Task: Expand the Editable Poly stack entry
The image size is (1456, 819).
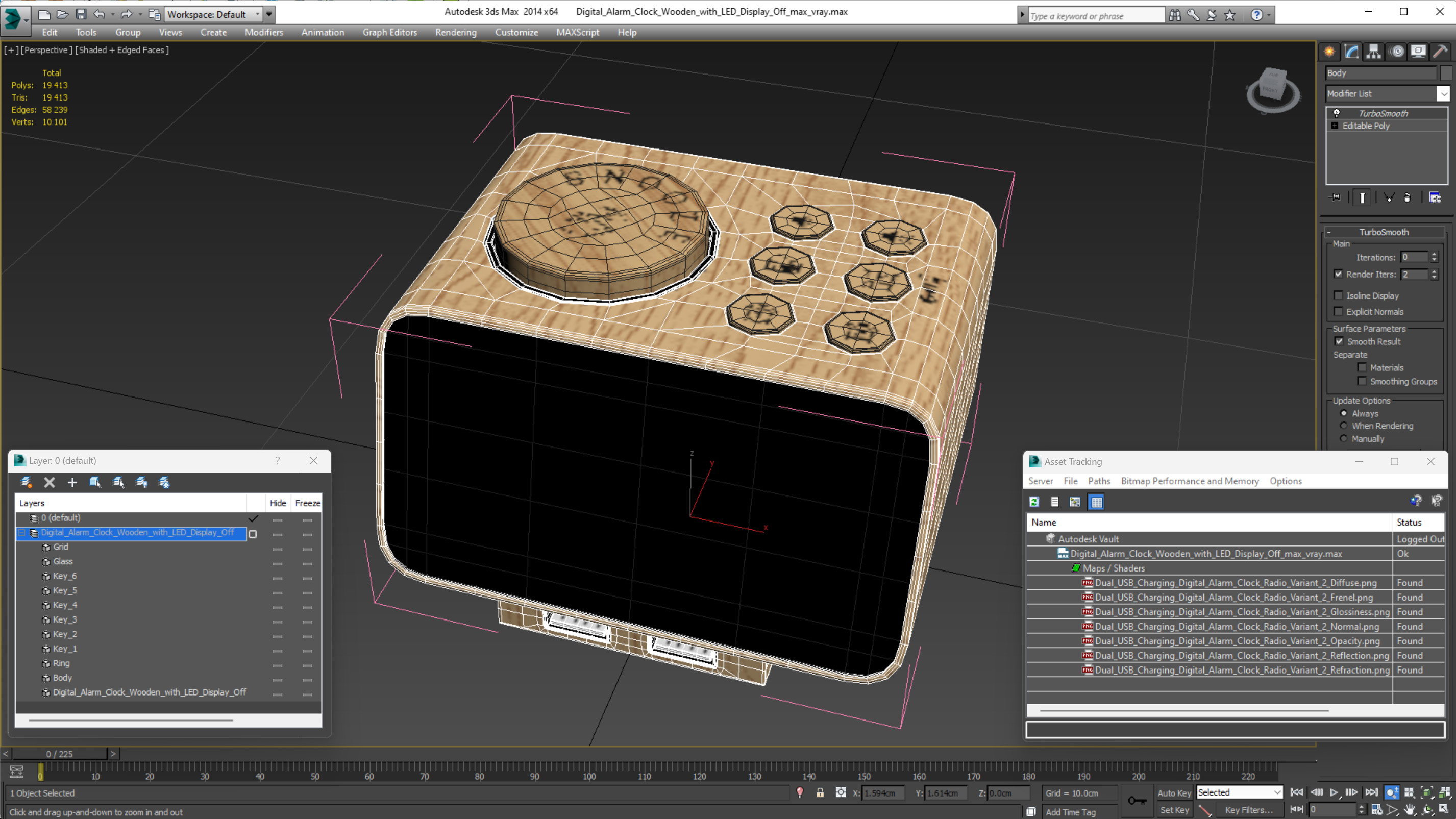Action: pos(1335,126)
